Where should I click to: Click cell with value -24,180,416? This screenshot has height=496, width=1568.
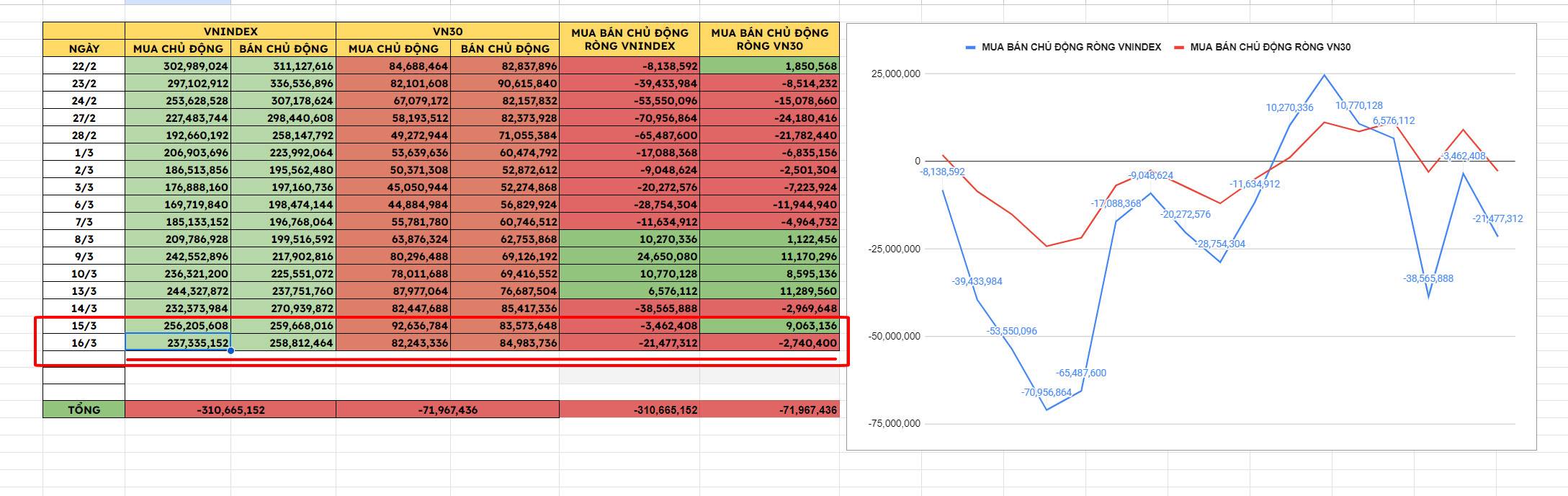tap(769, 118)
